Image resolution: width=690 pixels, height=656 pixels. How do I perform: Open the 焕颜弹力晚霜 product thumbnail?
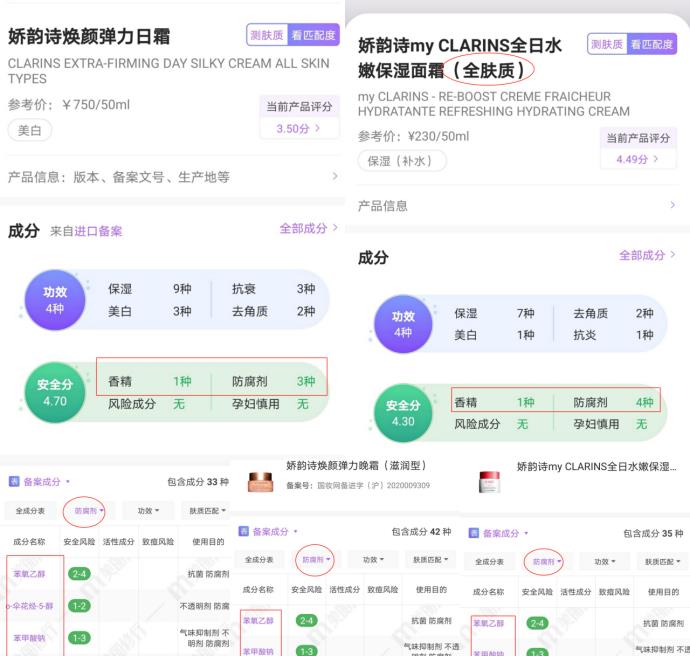[261, 481]
